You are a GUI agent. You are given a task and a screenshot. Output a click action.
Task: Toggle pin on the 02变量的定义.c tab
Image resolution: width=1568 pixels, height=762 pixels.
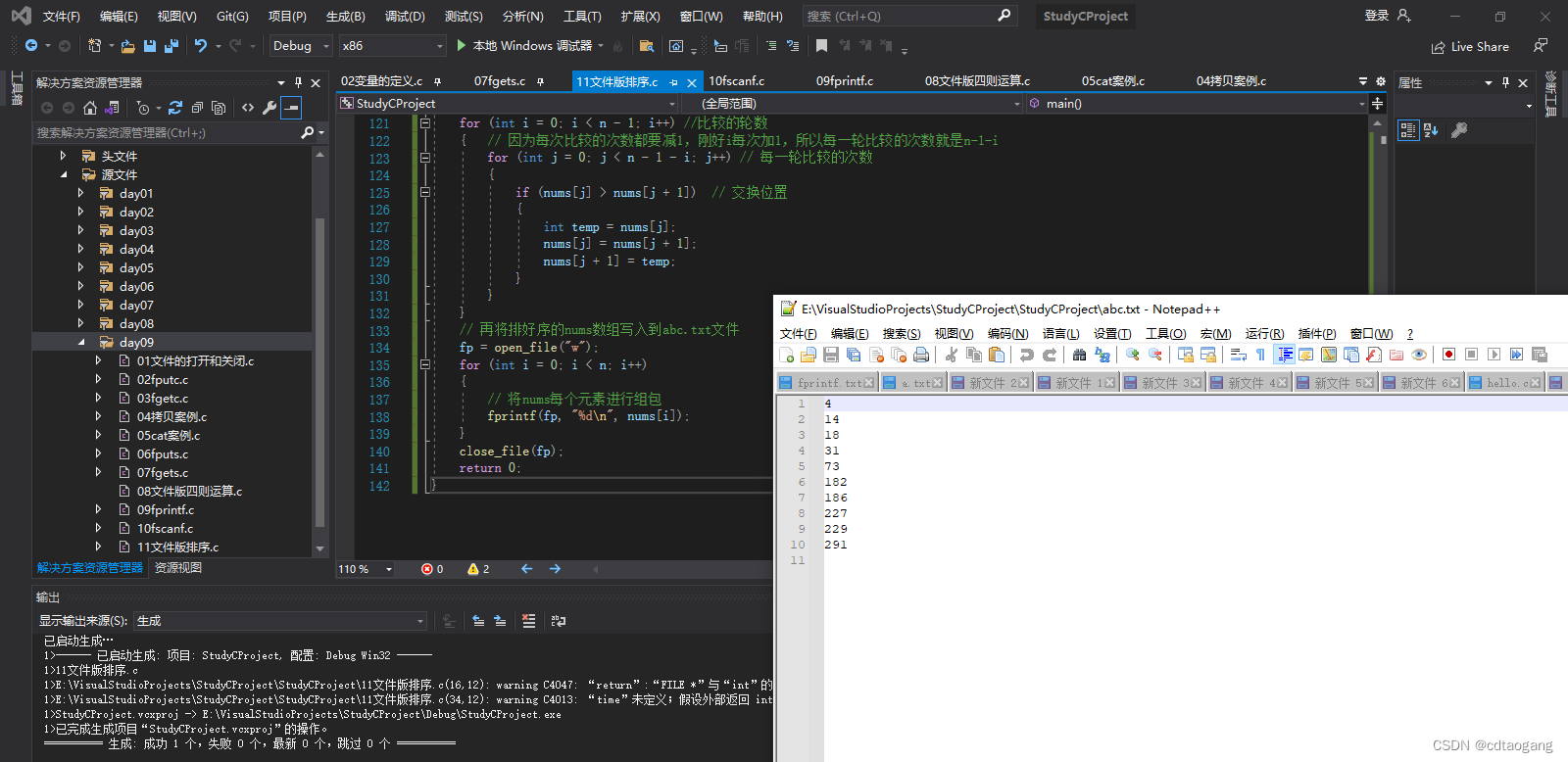point(437,81)
